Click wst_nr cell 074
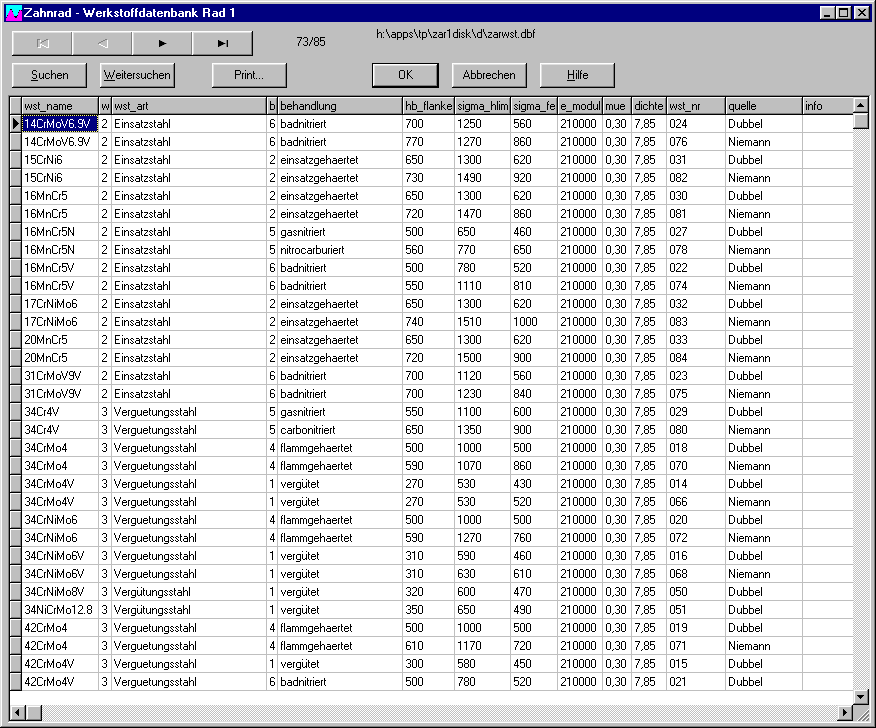 click(x=696, y=286)
